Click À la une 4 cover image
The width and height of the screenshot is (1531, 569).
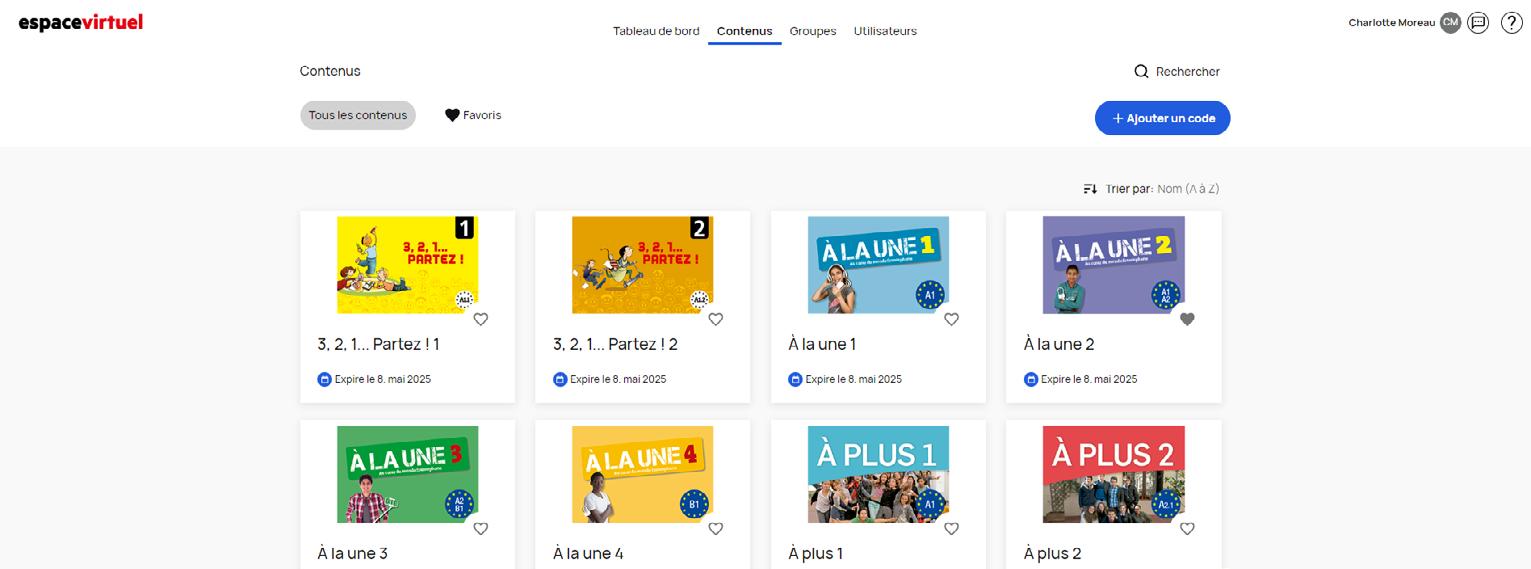[643, 475]
